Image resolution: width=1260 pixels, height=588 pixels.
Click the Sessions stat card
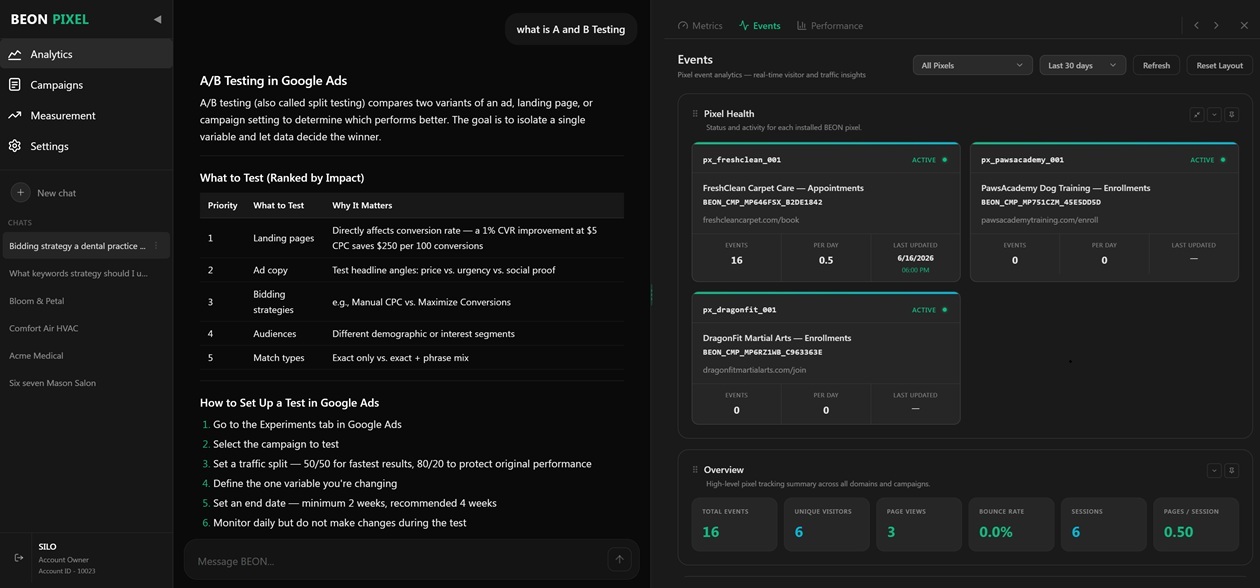[1103, 524]
